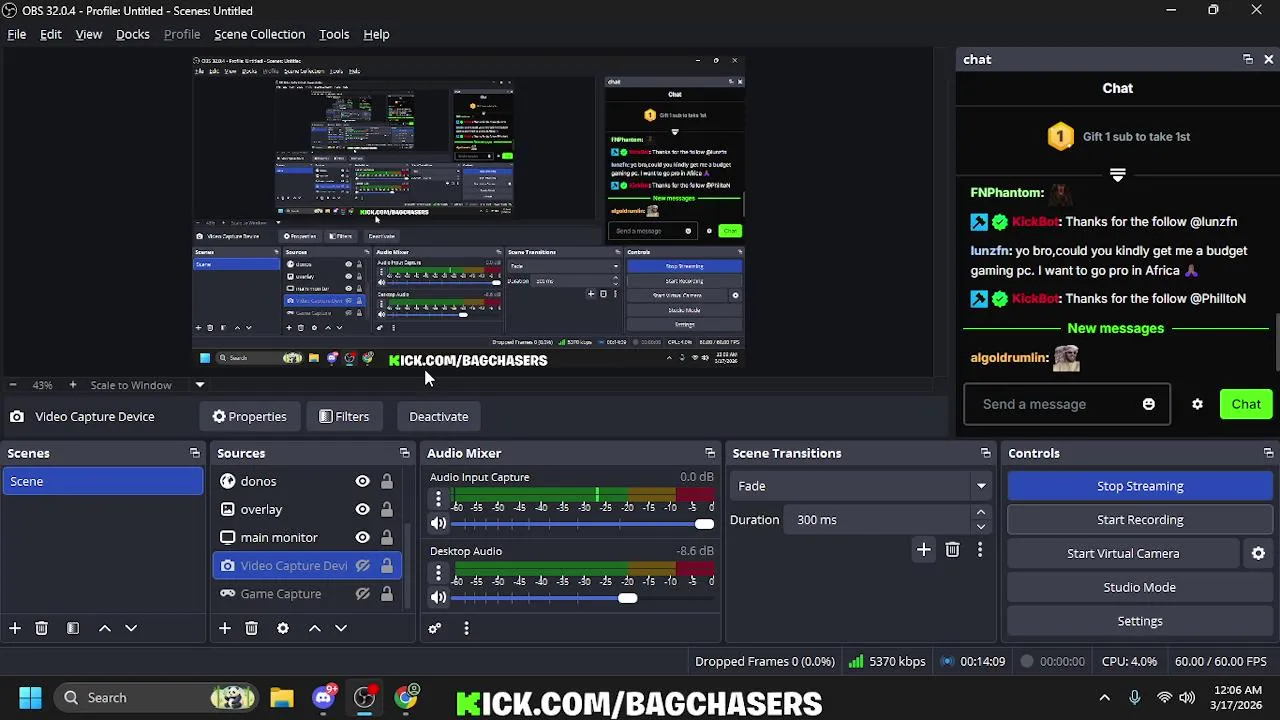This screenshot has height=720, width=1280.
Task: Show the Game Capture source
Action: coord(363,593)
